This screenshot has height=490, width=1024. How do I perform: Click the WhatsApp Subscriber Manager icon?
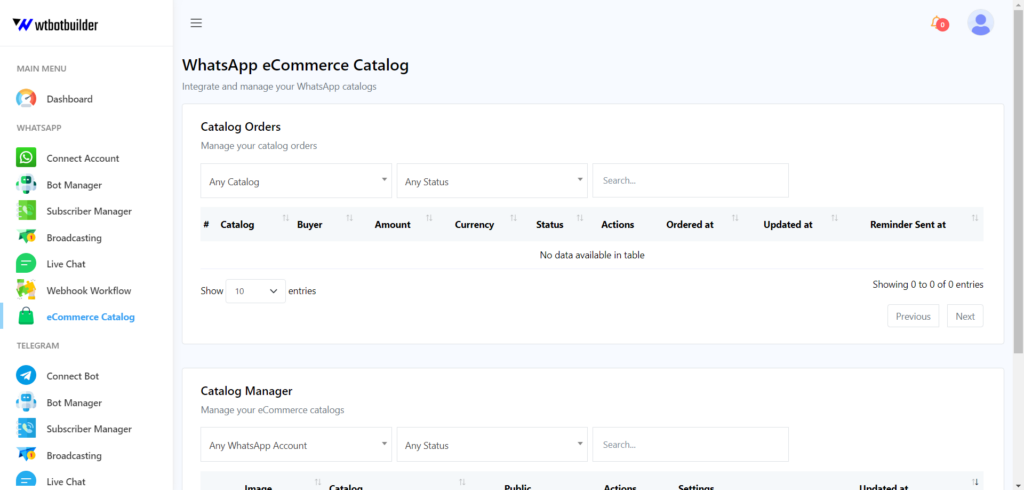pos(26,210)
